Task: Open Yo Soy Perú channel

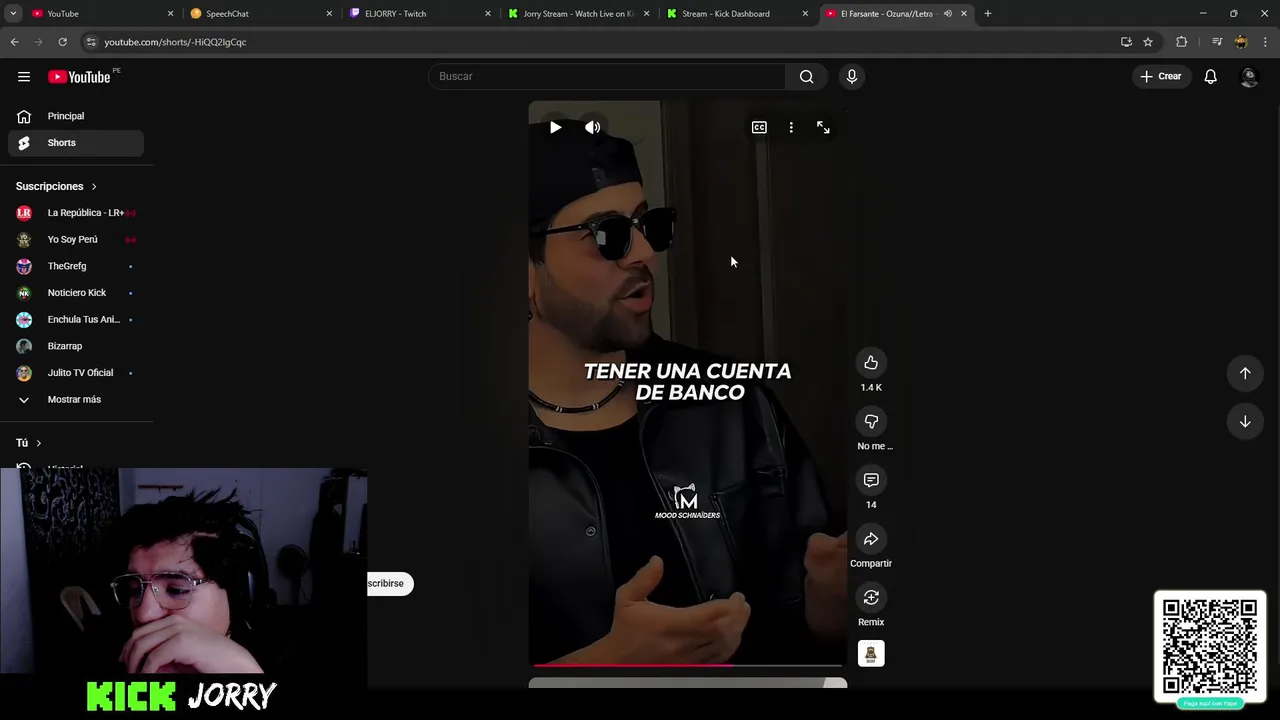Action: 76,240
